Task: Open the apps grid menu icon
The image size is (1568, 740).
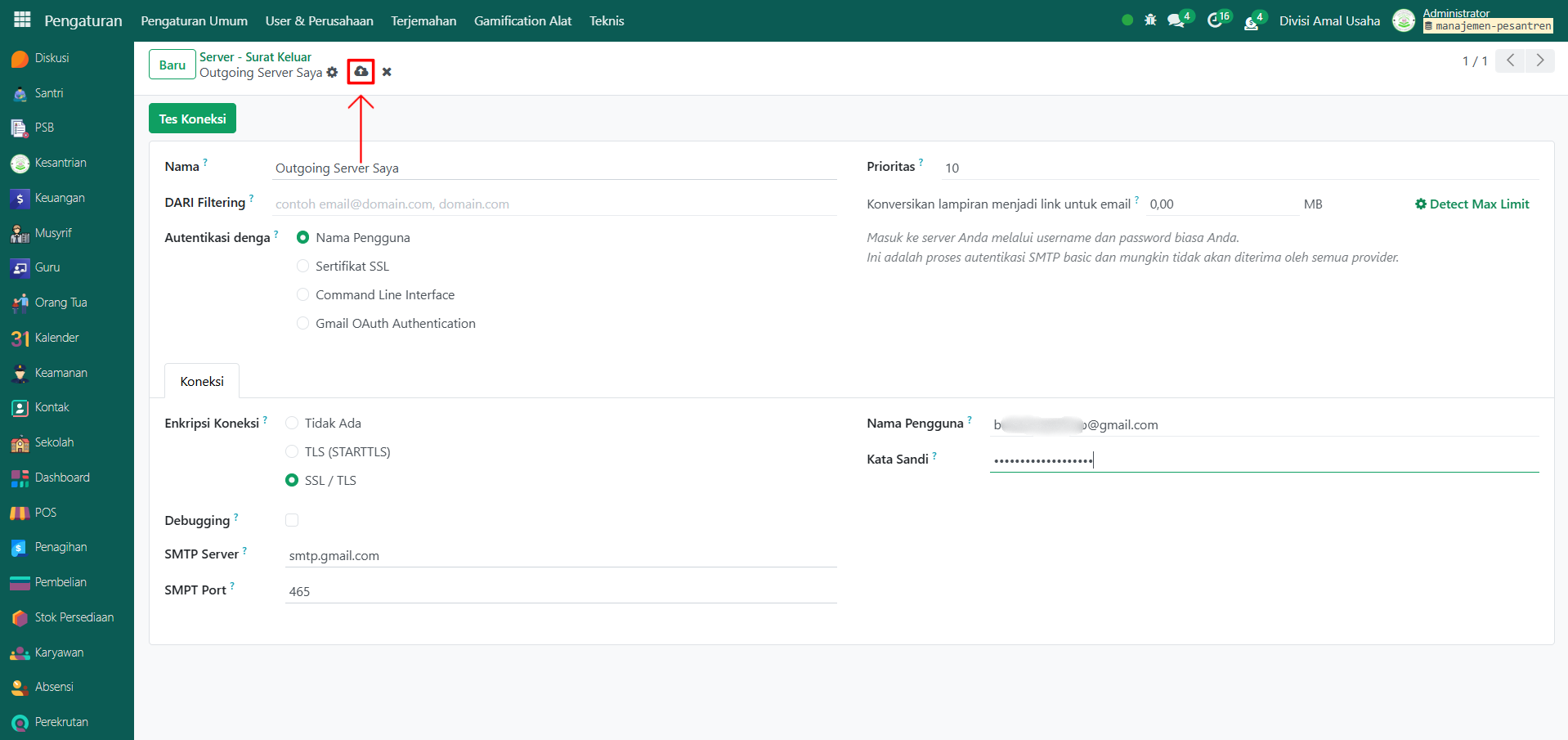Action: [x=22, y=20]
